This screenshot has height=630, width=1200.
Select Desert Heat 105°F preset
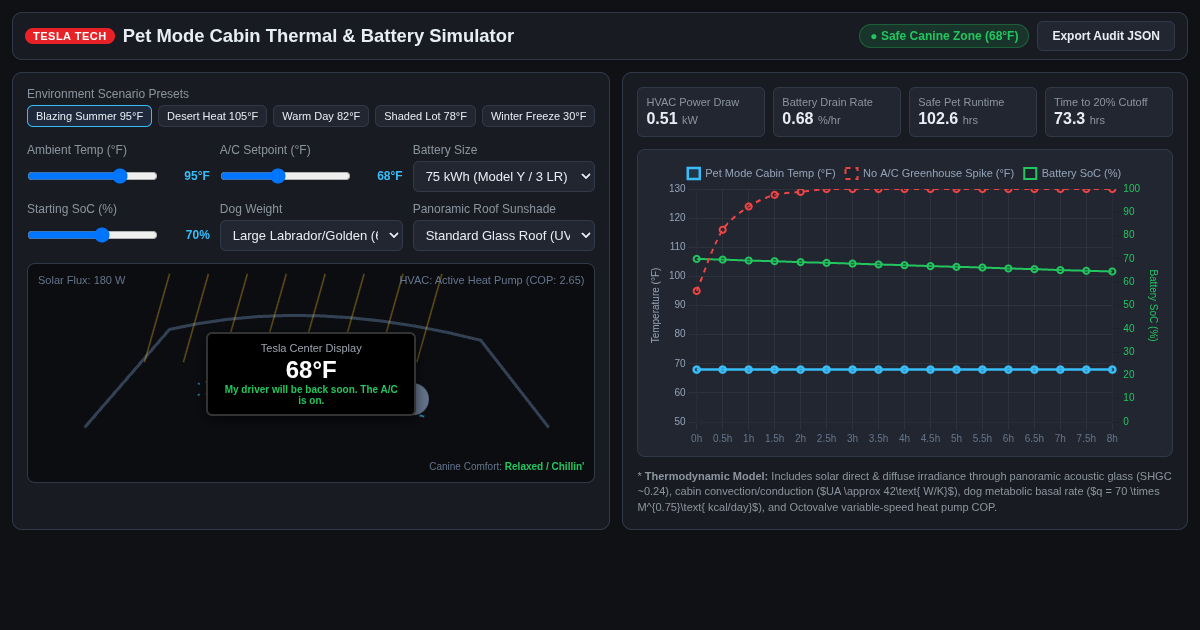[x=212, y=116]
